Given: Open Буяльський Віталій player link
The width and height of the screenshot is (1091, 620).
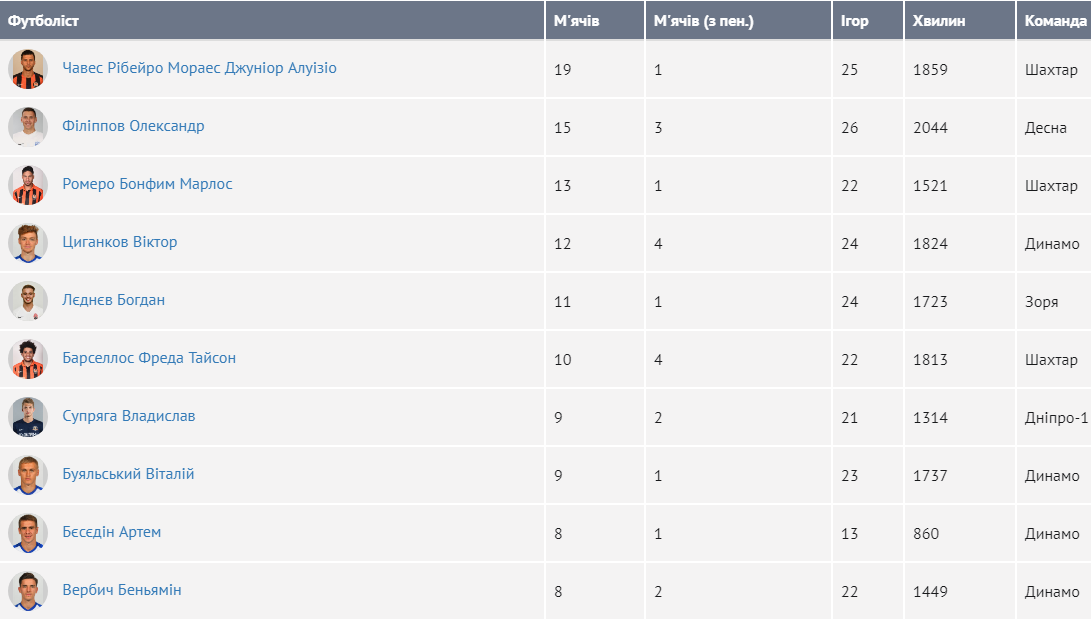Looking at the screenshot, I should pos(128,474).
